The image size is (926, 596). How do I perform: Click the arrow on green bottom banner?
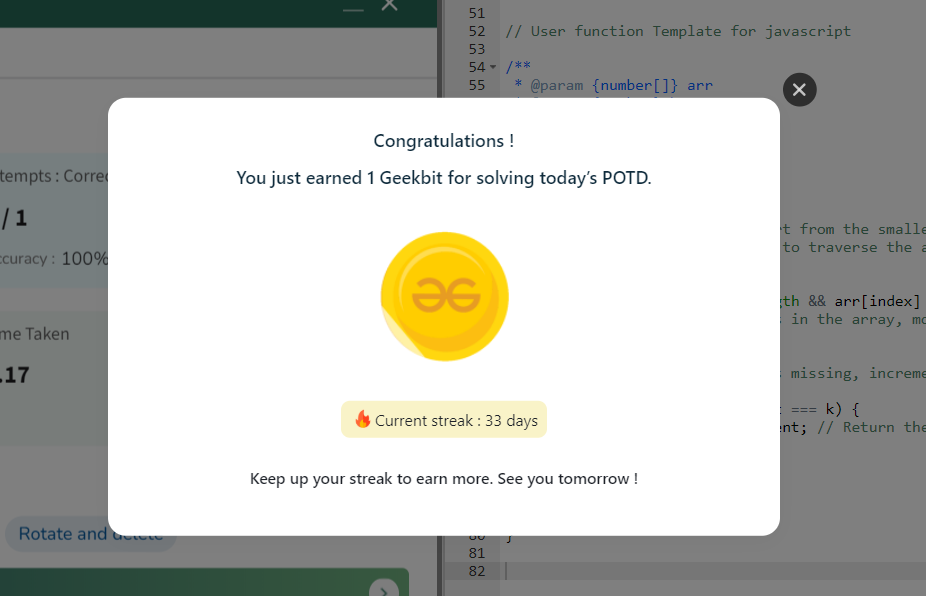384,590
